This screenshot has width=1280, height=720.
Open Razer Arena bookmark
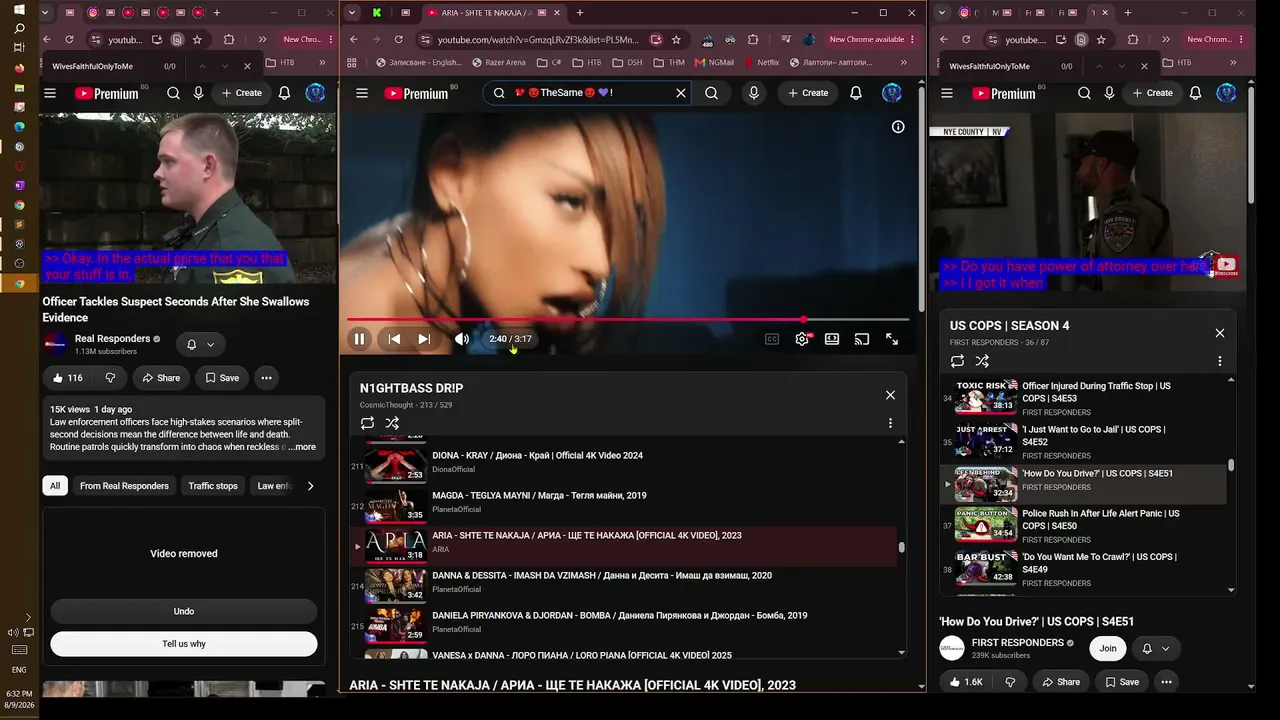coord(497,62)
